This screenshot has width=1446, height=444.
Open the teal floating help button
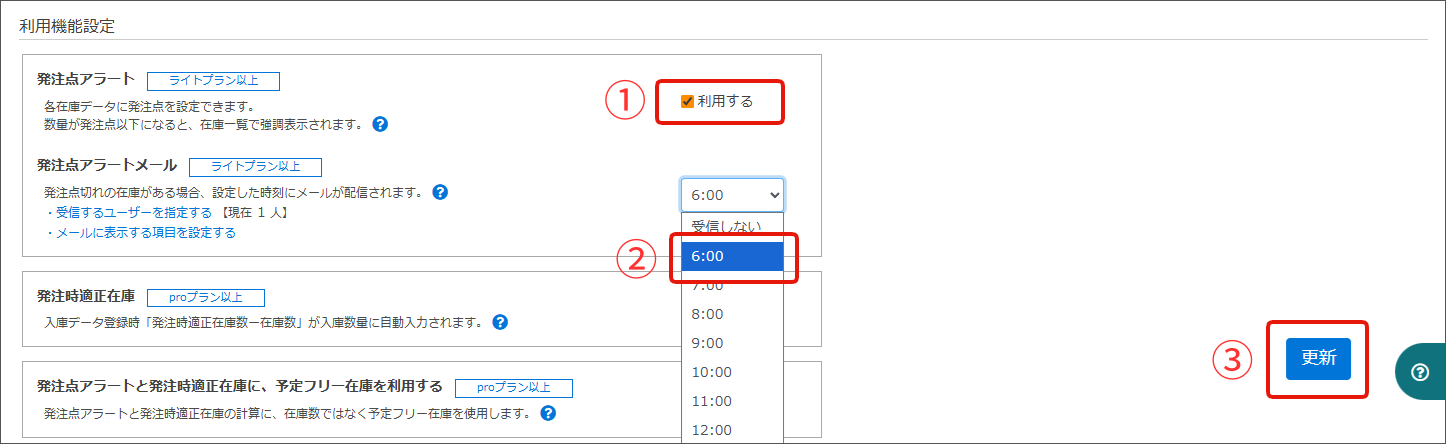coord(1420,372)
